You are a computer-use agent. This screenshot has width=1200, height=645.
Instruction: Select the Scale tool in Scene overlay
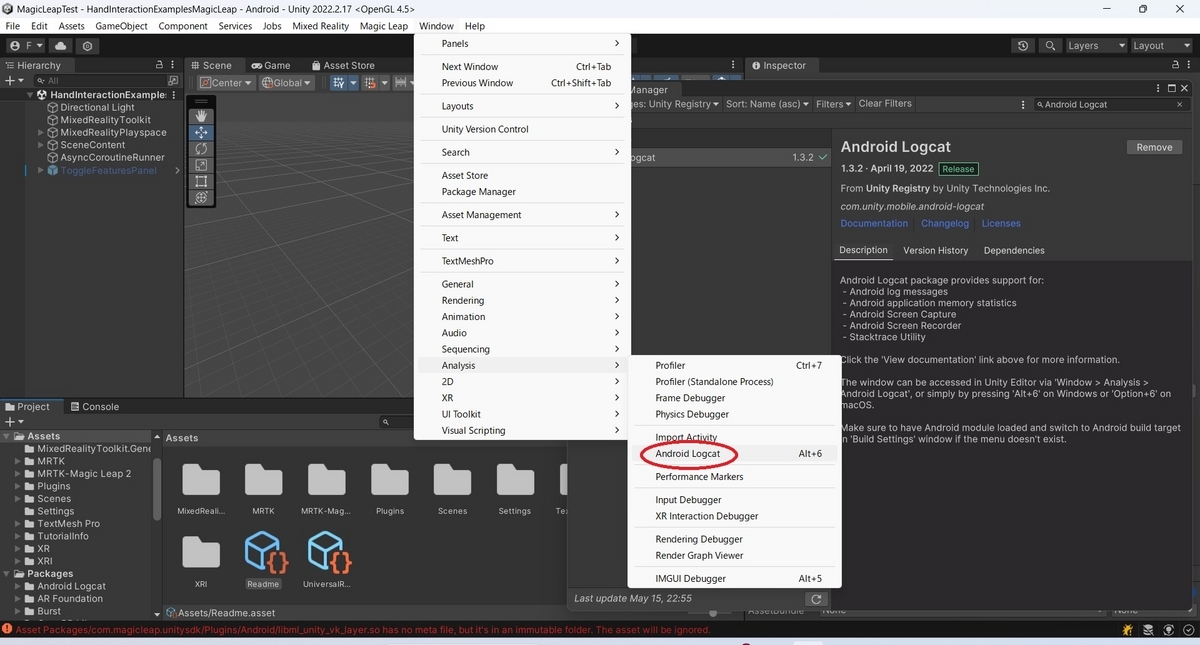(201, 165)
